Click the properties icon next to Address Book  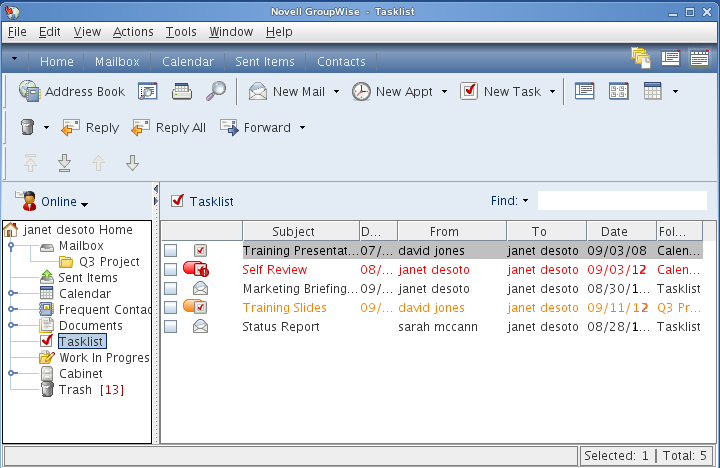148,91
